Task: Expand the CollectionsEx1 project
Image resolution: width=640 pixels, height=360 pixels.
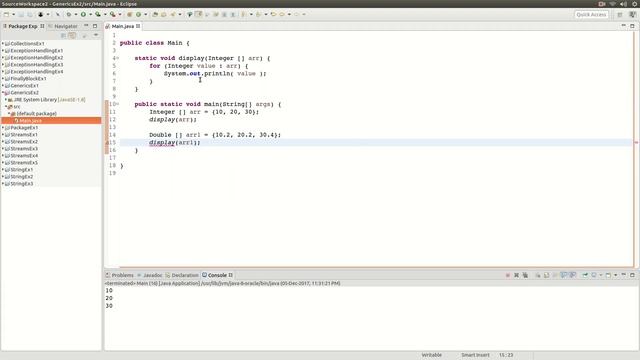Action: (x=3, y=43)
